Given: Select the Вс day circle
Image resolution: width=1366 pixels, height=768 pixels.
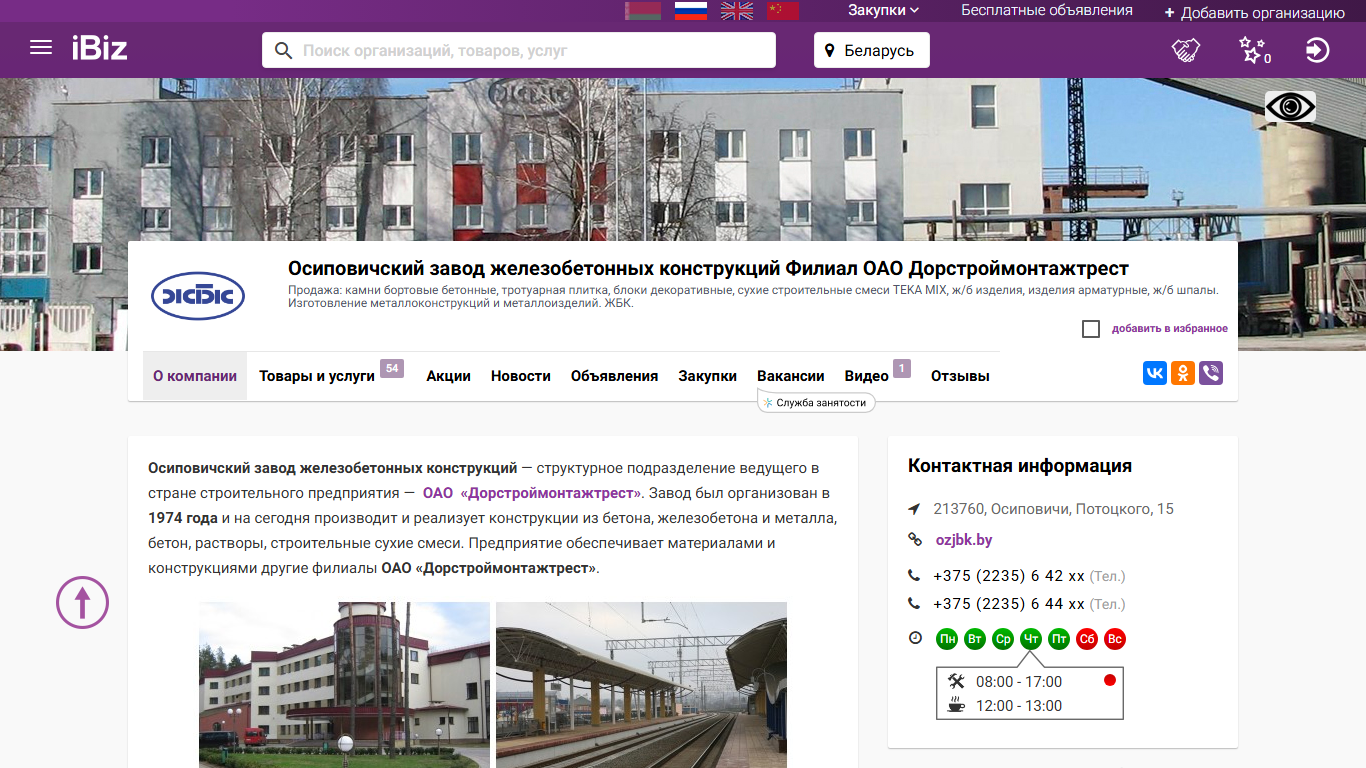Looking at the screenshot, I should 1115,639.
